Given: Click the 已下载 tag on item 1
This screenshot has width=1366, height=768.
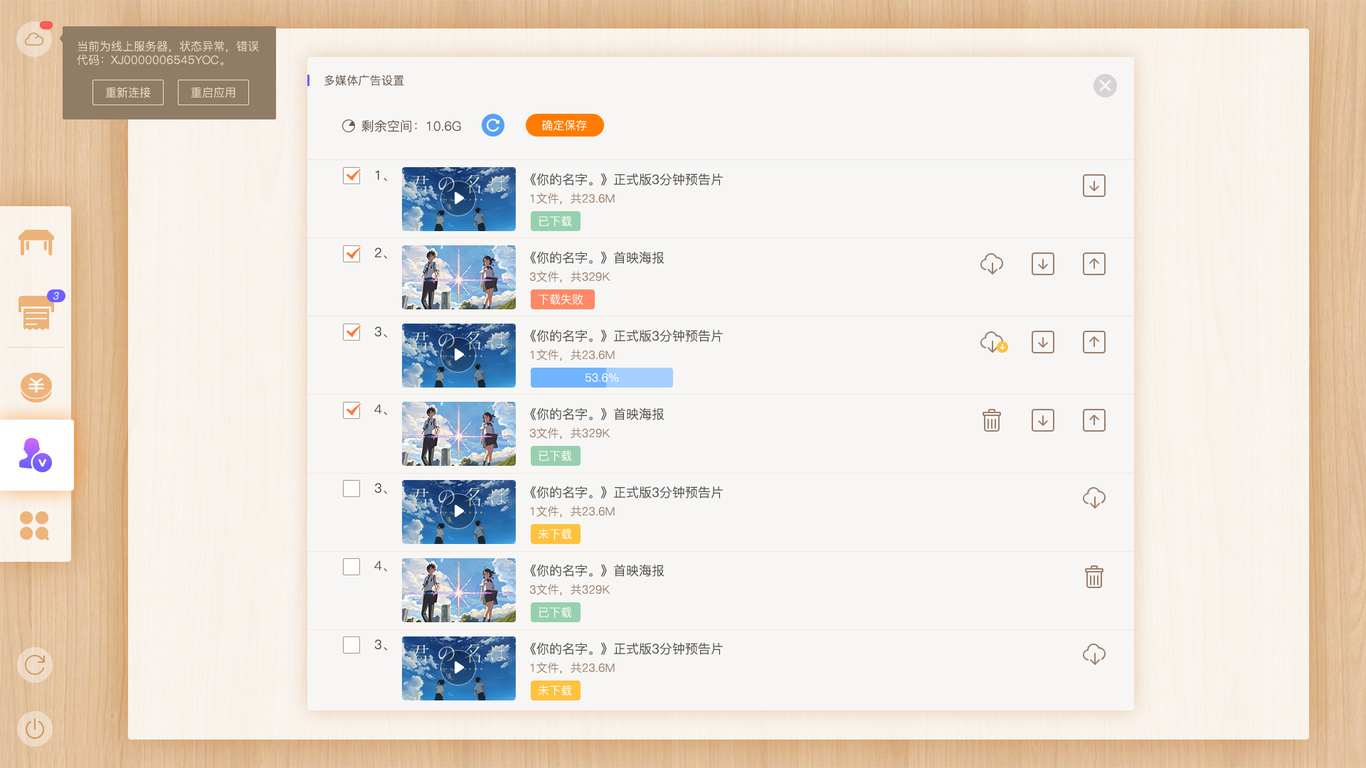Looking at the screenshot, I should pyautogui.click(x=555, y=221).
